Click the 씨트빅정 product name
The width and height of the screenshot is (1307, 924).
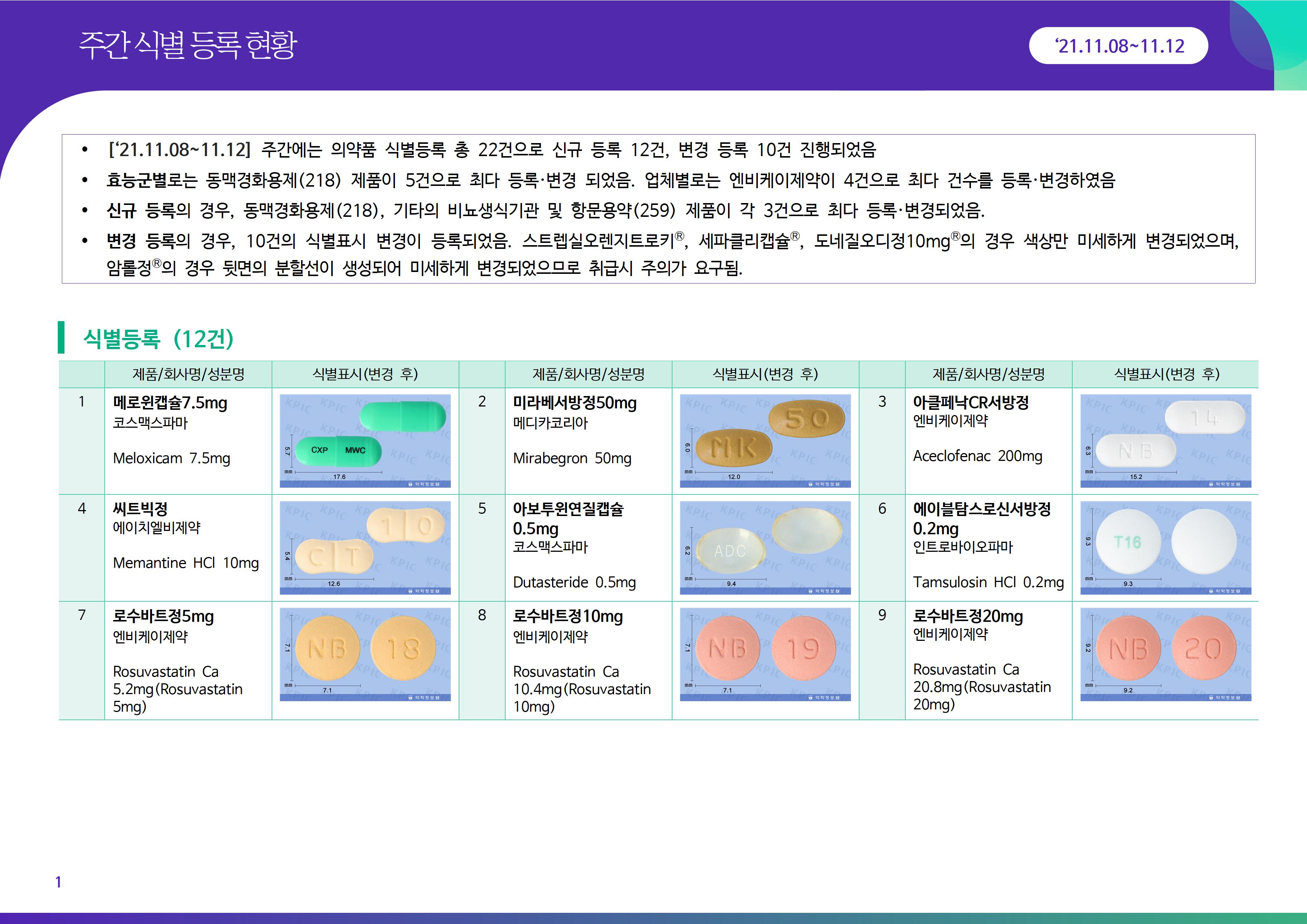pyautogui.click(x=140, y=509)
